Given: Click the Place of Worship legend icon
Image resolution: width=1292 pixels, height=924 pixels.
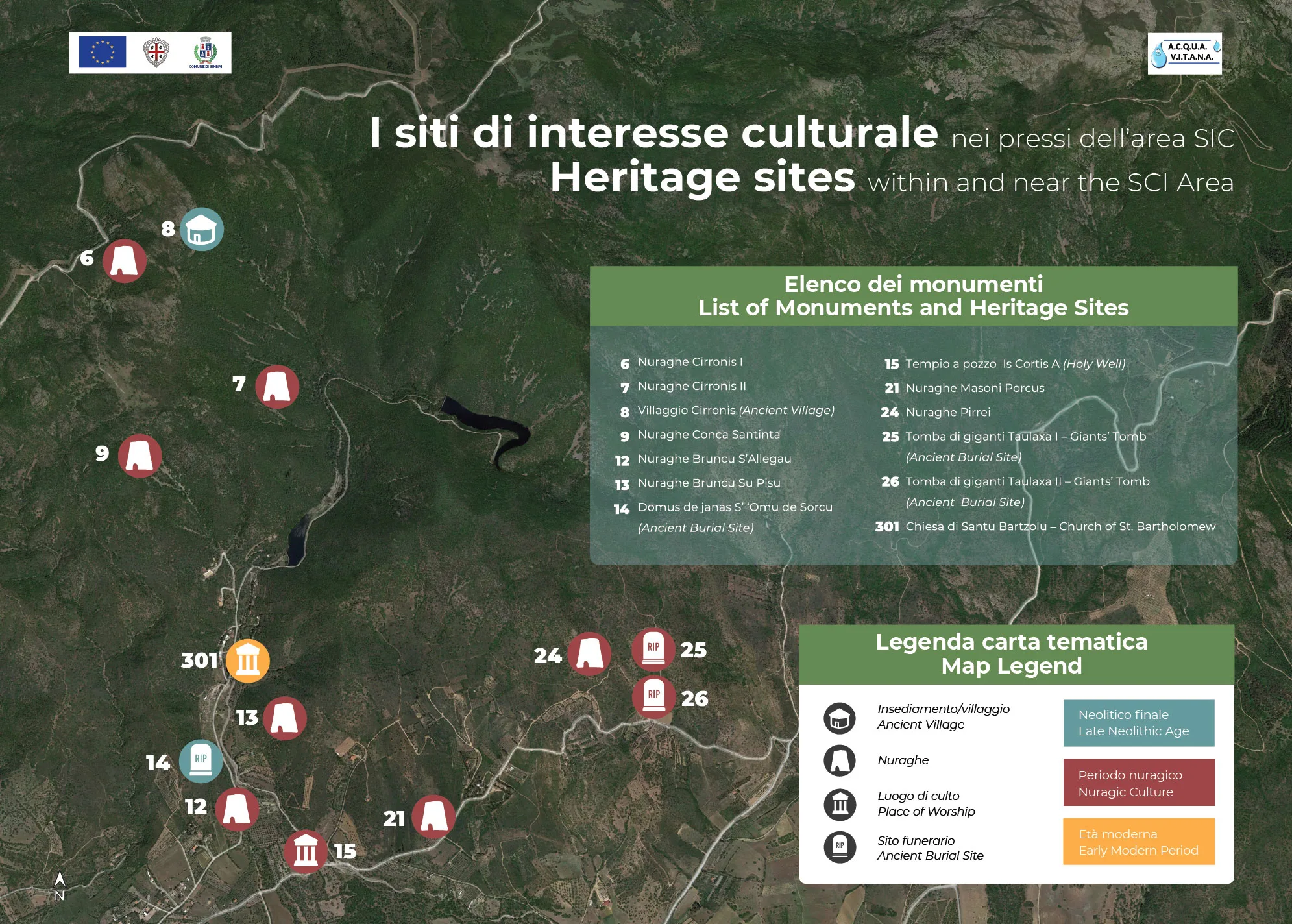Looking at the screenshot, I should coord(840,805).
